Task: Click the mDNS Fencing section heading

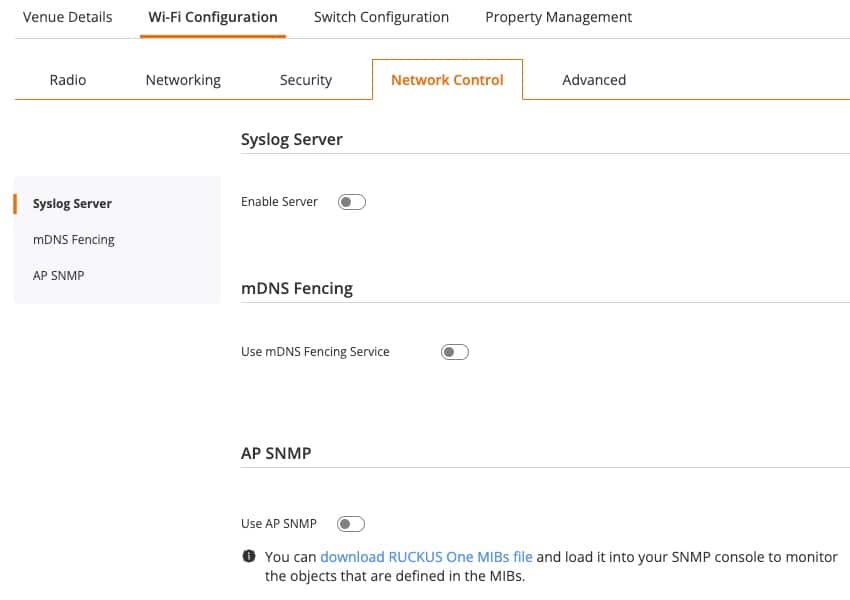Action: [x=297, y=288]
